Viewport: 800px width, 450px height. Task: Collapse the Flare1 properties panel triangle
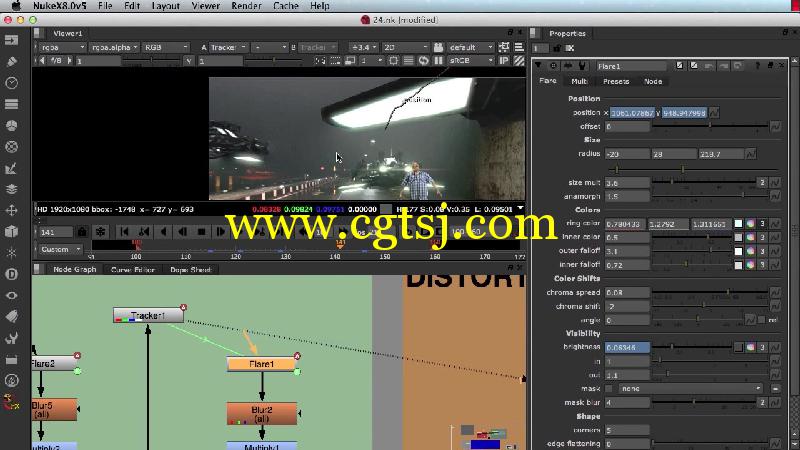tap(538, 66)
